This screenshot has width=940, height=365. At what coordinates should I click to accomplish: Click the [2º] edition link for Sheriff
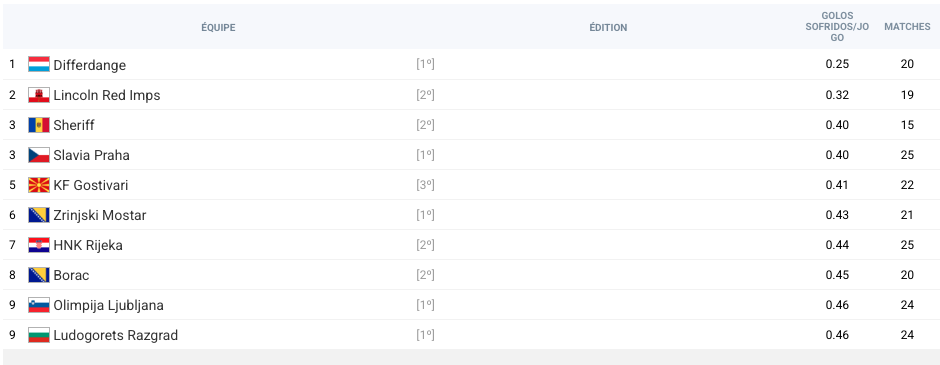425,125
